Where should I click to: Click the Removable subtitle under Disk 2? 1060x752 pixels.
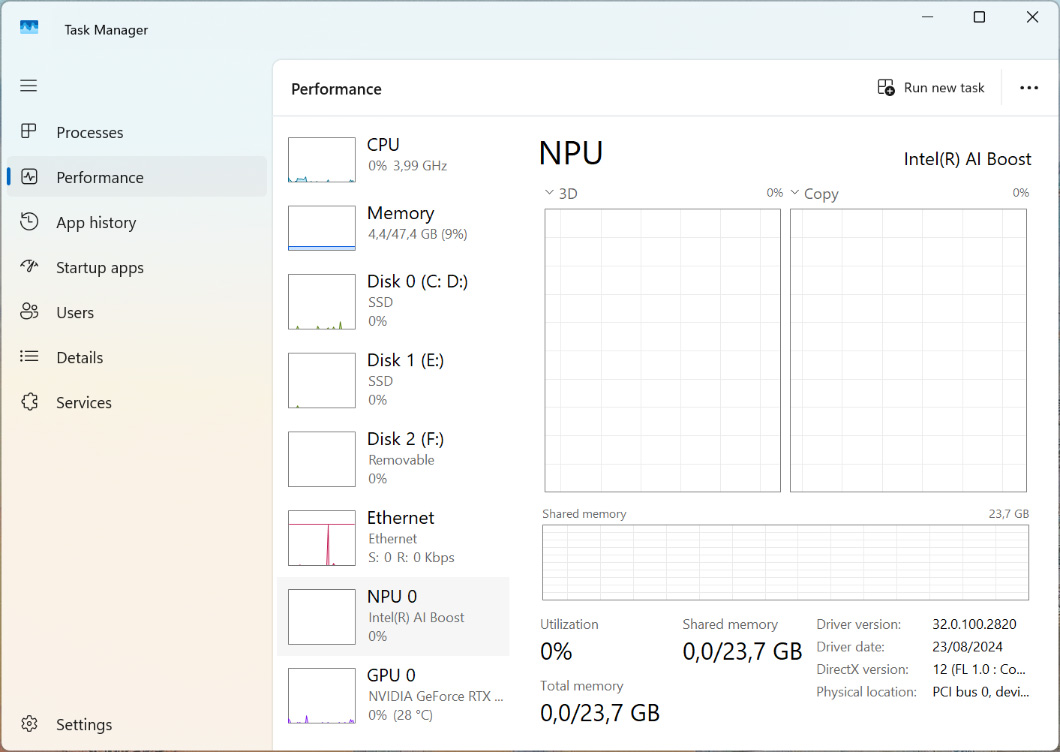click(x=402, y=460)
